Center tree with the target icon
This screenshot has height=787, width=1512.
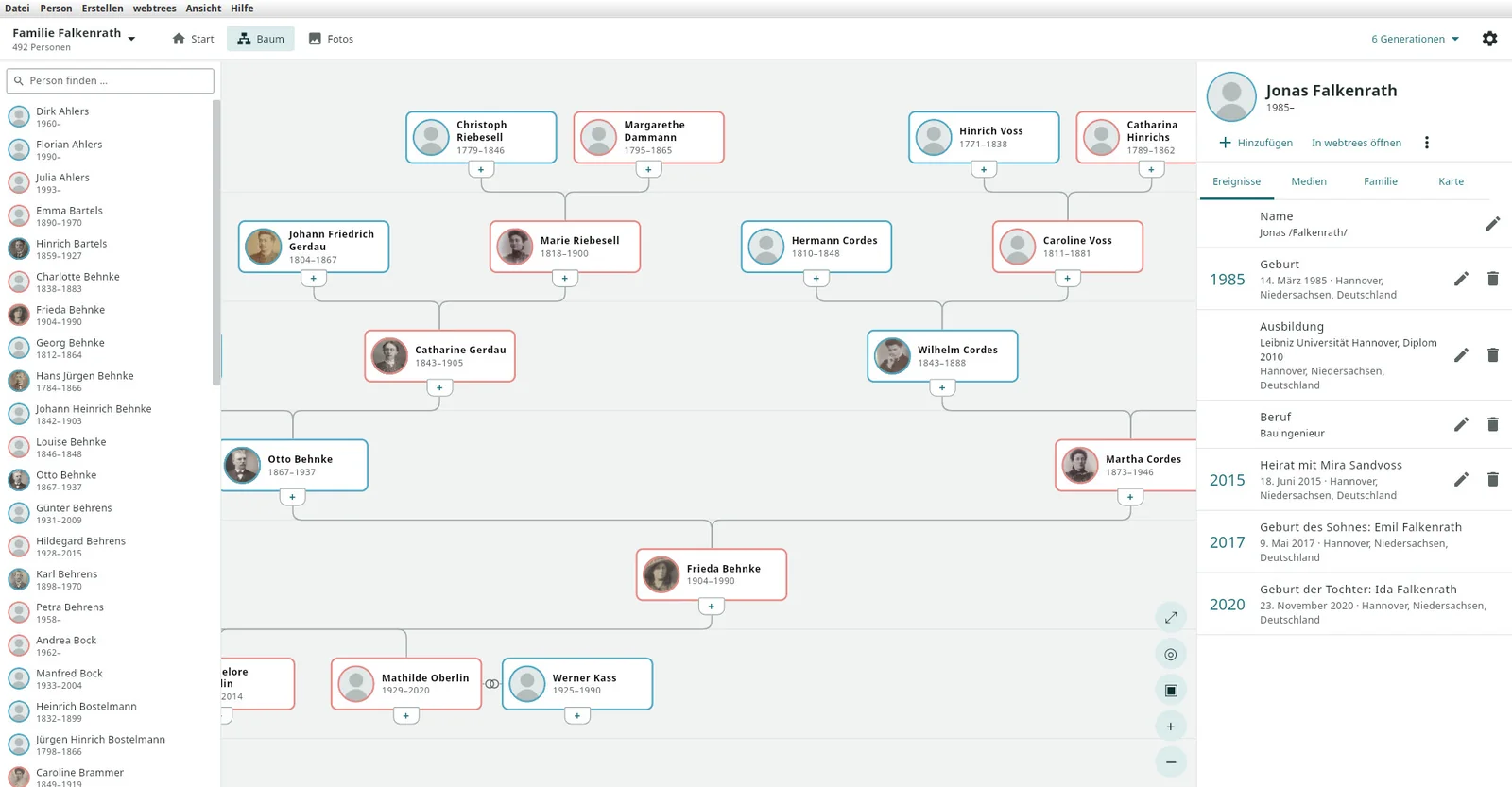click(1171, 654)
